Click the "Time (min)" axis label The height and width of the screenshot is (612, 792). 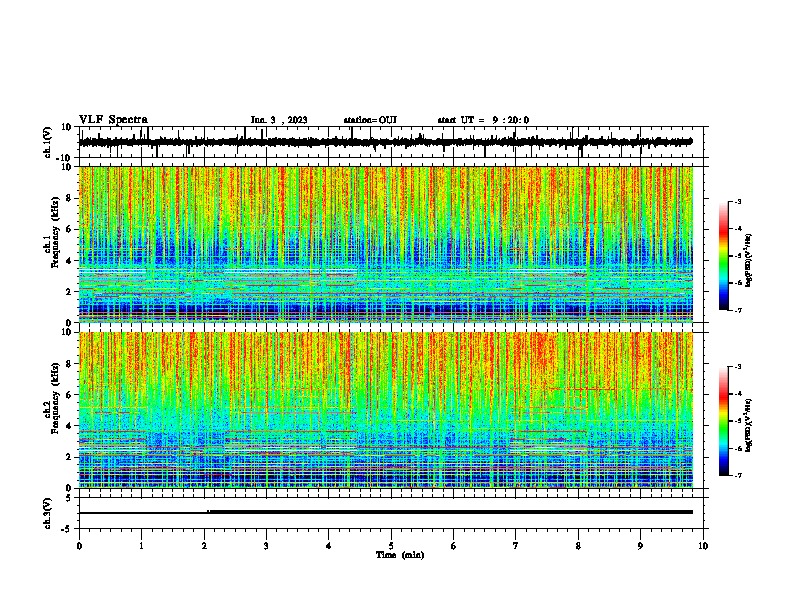point(400,555)
